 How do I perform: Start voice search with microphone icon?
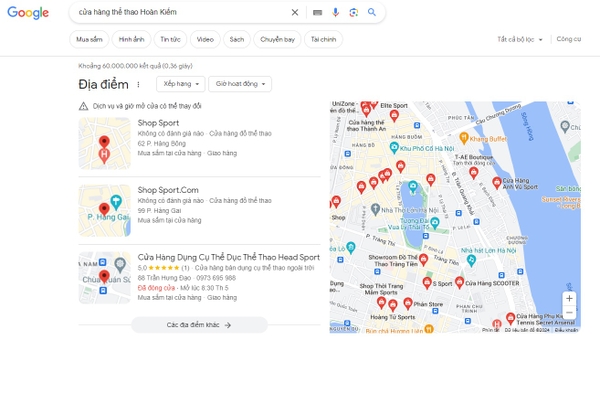coord(336,12)
